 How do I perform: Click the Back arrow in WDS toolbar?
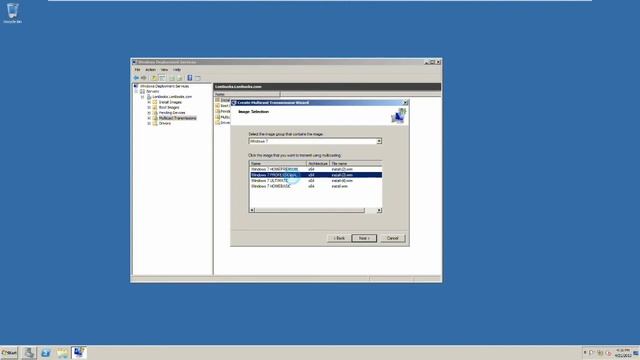136,78
